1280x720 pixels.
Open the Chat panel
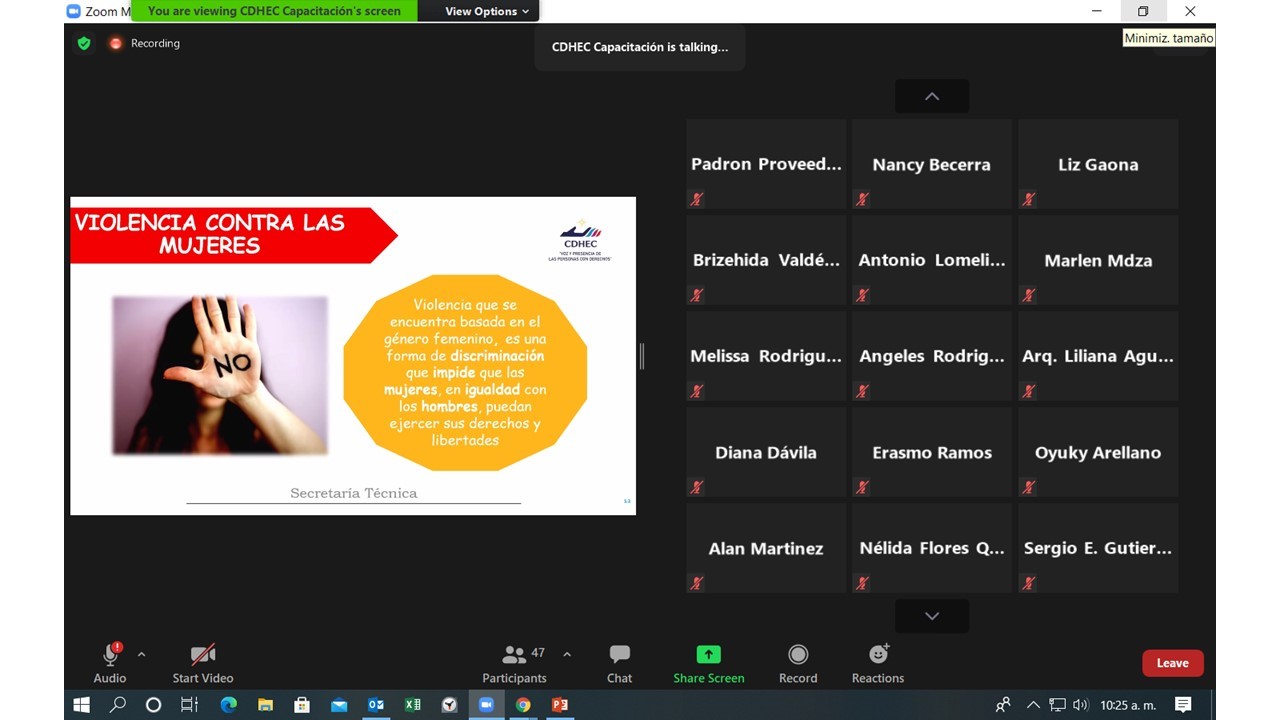[619, 663]
